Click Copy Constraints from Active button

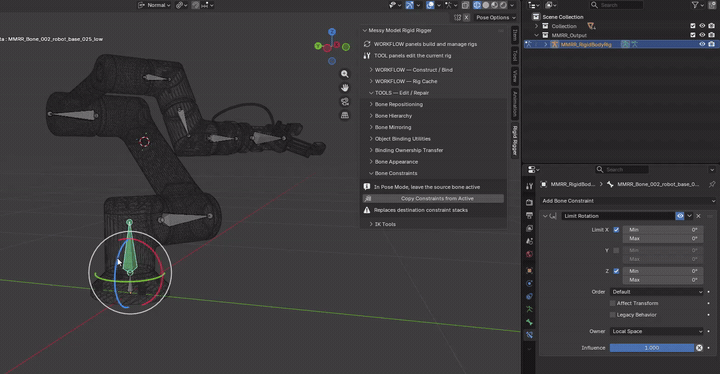coord(433,198)
